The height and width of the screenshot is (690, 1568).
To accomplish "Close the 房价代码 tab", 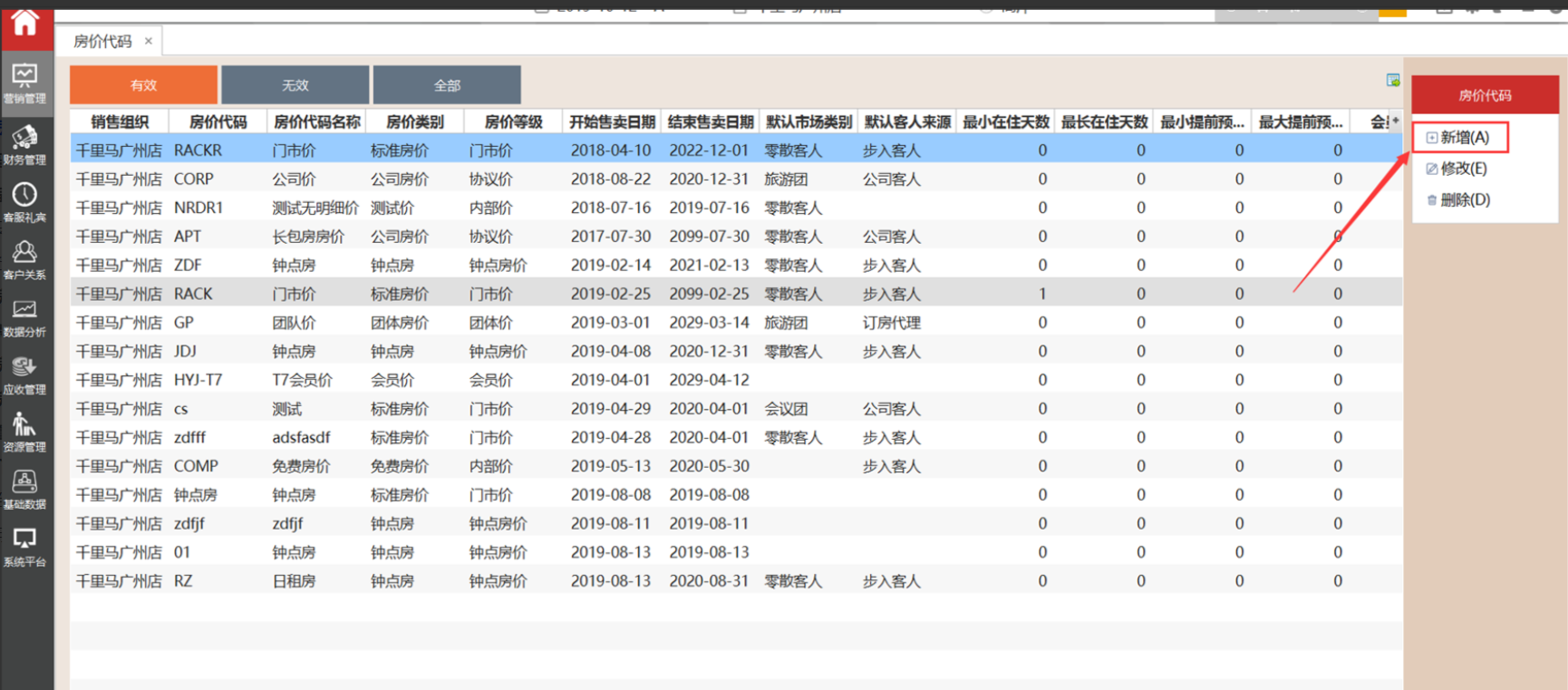I will pyautogui.click(x=149, y=41).
